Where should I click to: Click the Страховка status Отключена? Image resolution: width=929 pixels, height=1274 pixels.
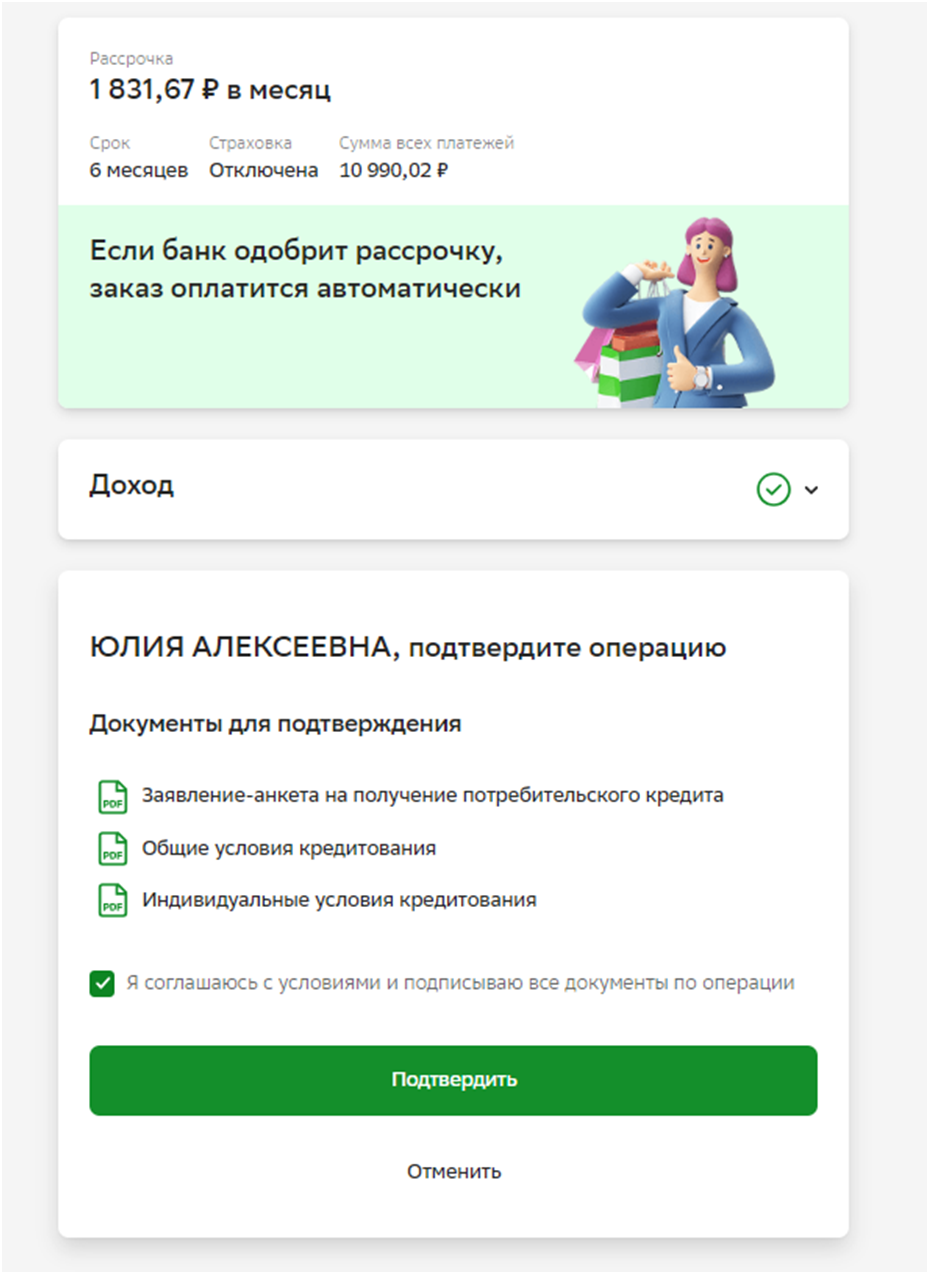(x=264, y=170)
